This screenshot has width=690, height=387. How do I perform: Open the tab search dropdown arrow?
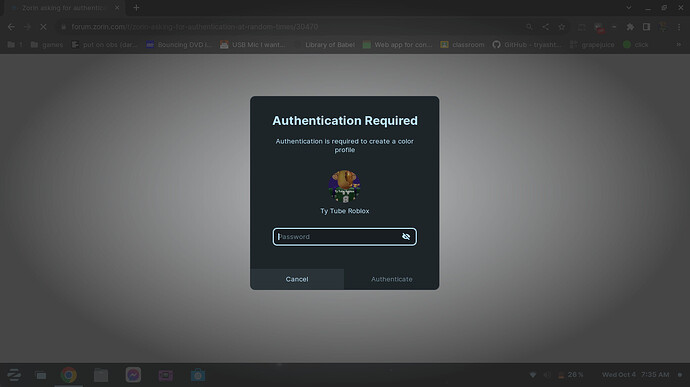[x=629, y=8]
